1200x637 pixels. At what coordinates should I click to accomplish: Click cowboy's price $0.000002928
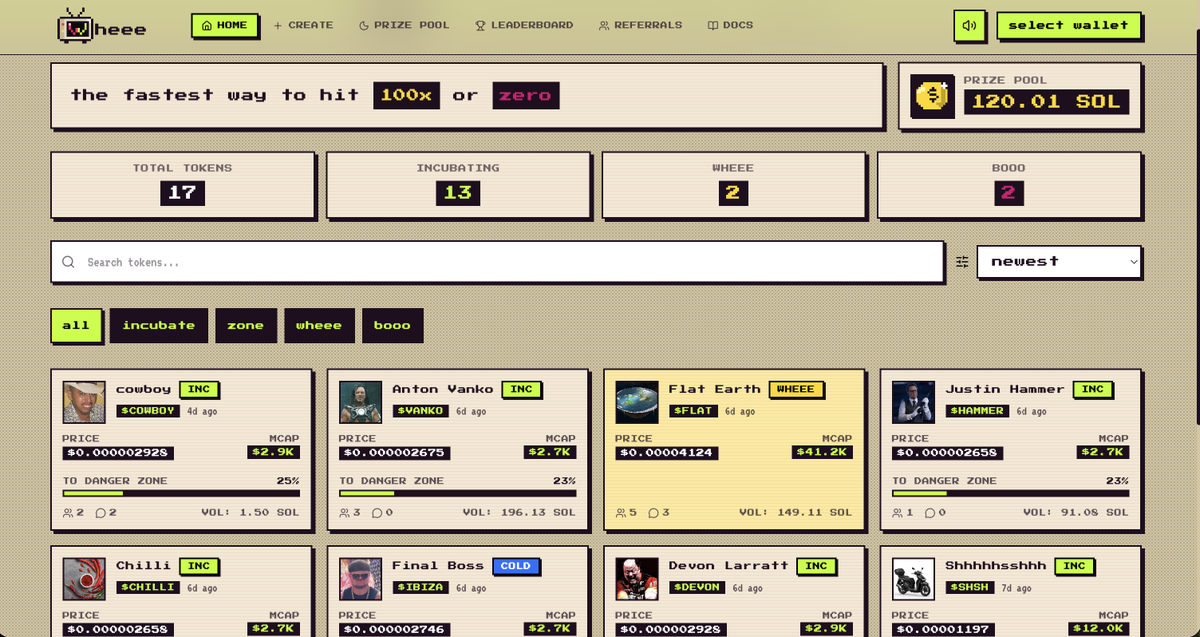pos(117,453)
